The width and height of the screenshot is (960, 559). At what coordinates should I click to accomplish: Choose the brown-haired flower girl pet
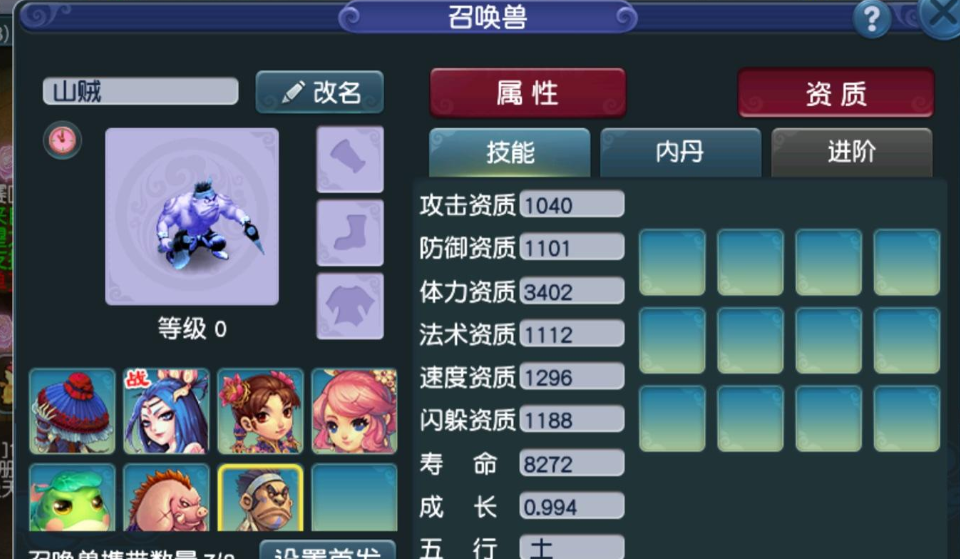pos(260,411)
